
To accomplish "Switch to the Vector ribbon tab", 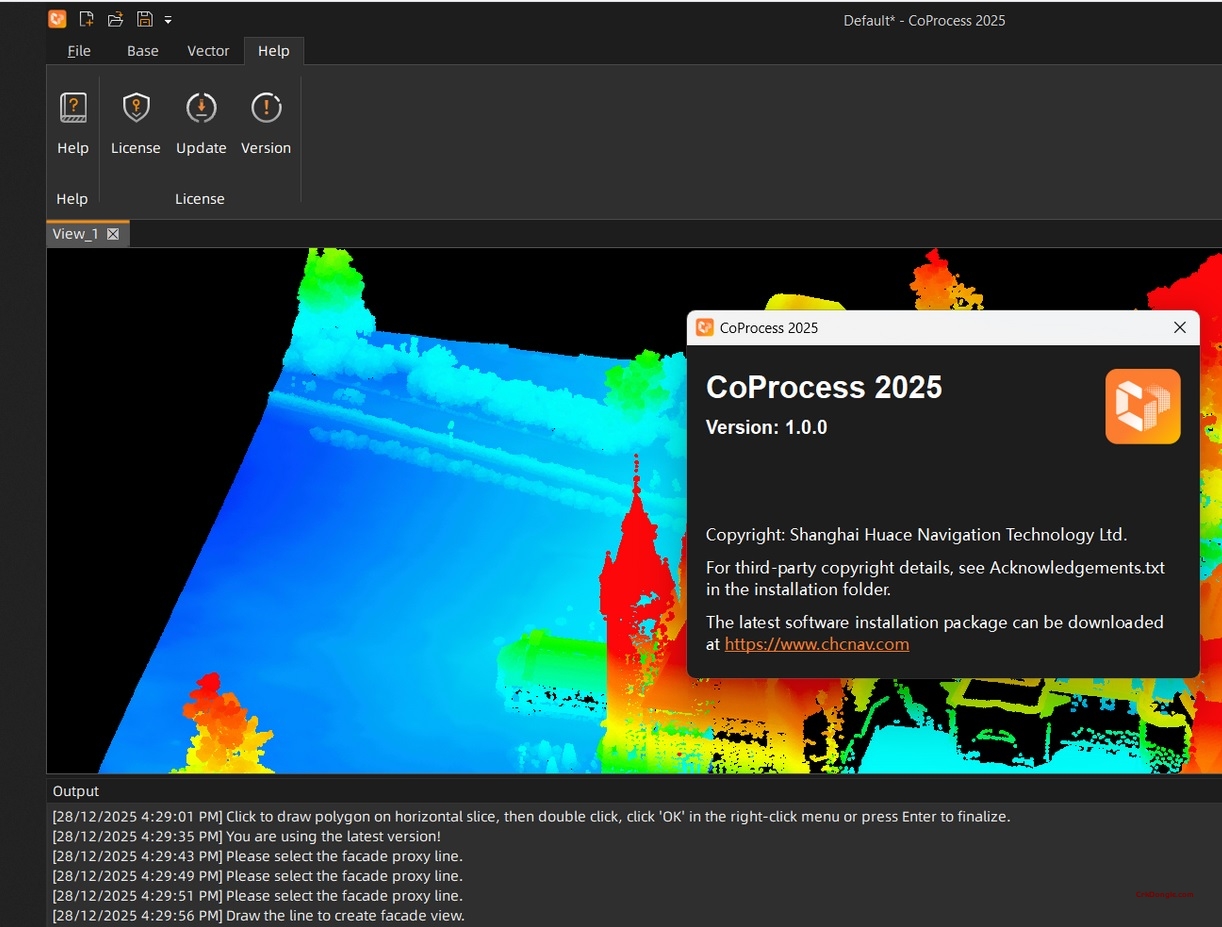I will [x=208, y=51].
